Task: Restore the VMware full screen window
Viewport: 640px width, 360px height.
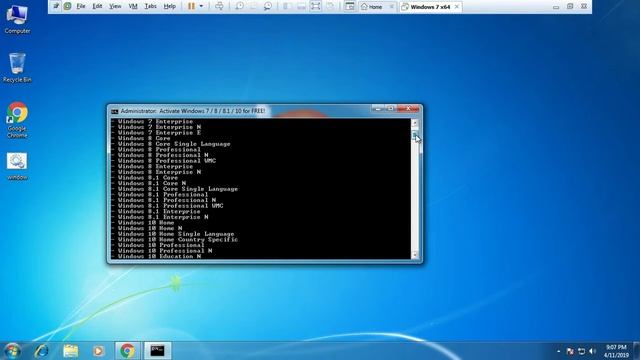Action: click(x=570, y=7)
